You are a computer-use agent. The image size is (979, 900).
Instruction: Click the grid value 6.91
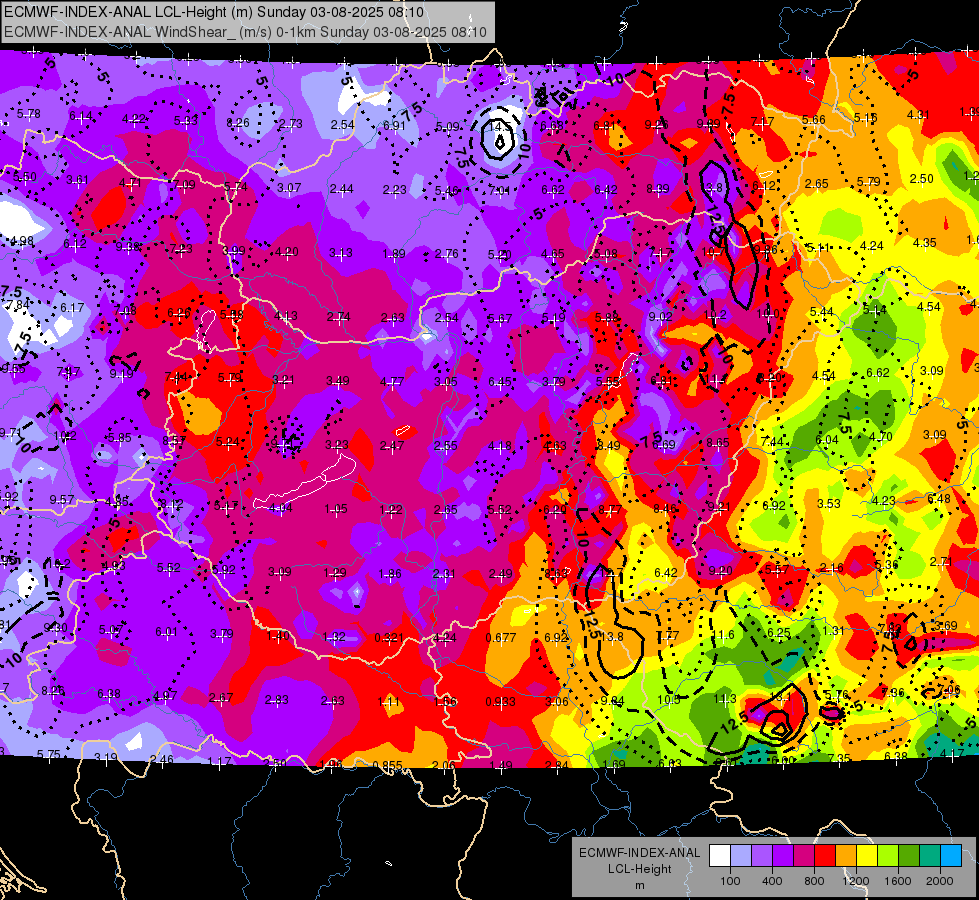pyautogui.click(x=394, y=126)
